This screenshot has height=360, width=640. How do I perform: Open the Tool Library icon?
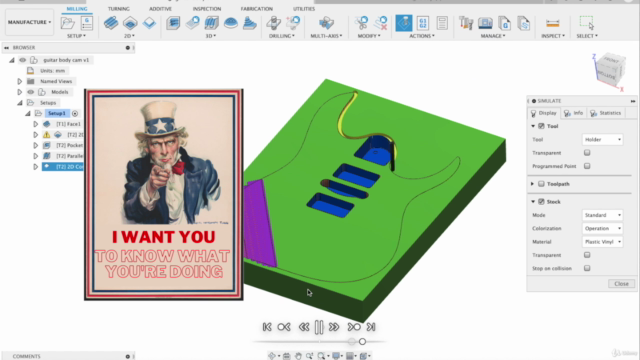click(x=466, y=23)
